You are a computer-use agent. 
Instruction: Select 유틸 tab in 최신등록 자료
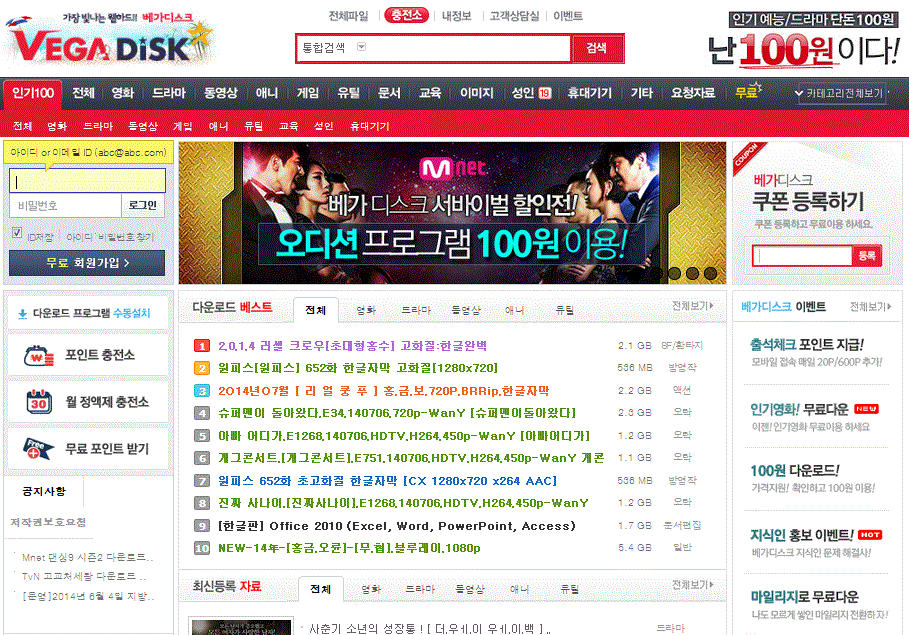[x=569, y=589]
